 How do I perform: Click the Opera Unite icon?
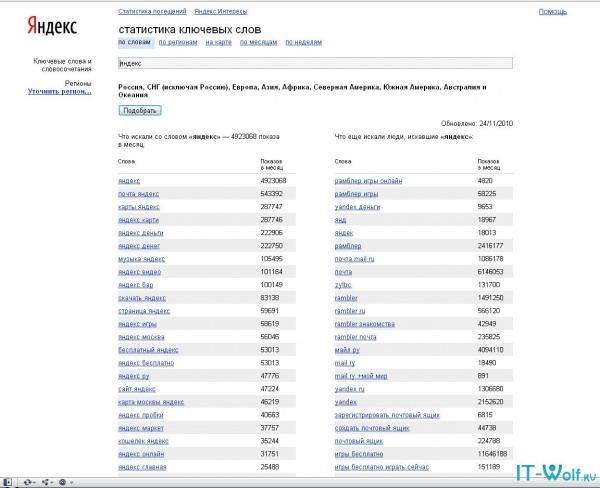[x=46, y=482]
